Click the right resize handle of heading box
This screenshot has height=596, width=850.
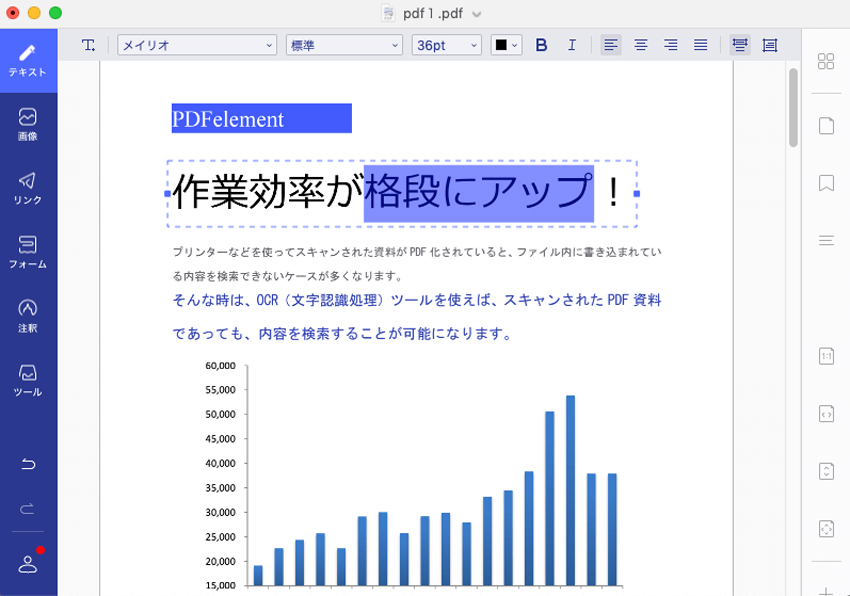coord(637,194)
